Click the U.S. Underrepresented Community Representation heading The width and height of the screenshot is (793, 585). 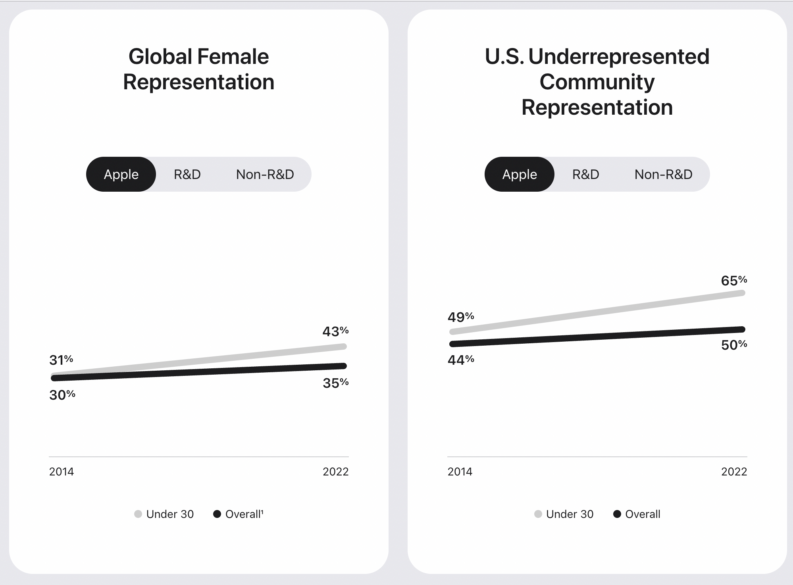597,81
